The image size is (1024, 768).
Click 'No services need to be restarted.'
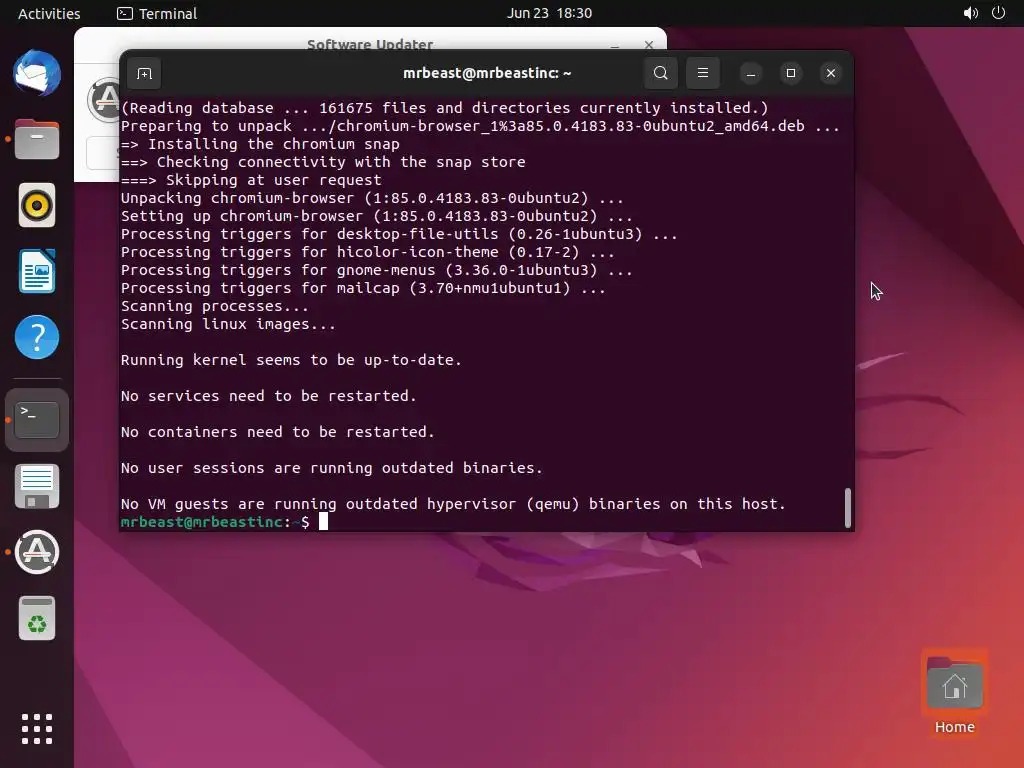click(x=268, y=396)
